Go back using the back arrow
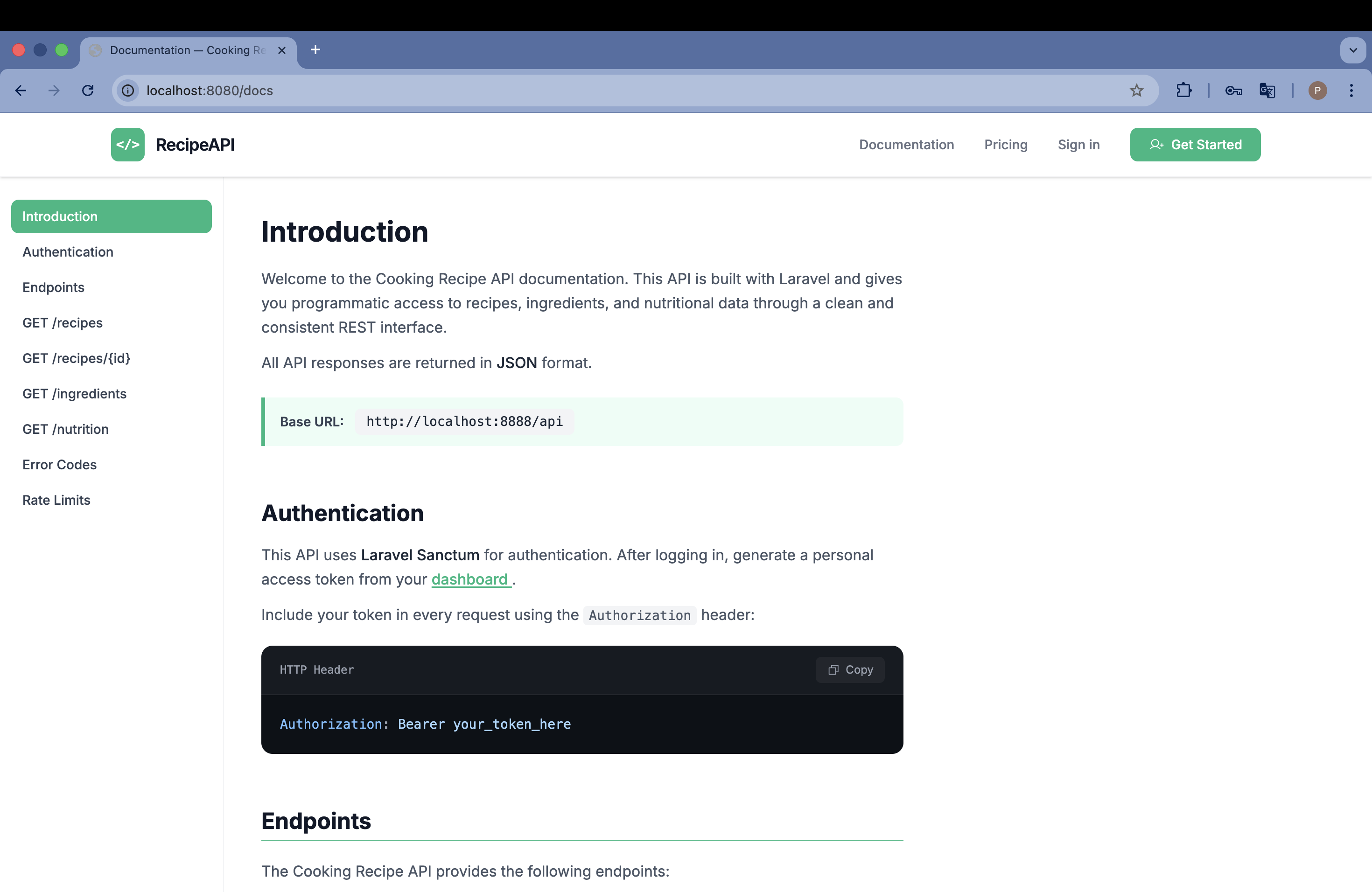The image size is (1372, 892). tap(21, 91)
